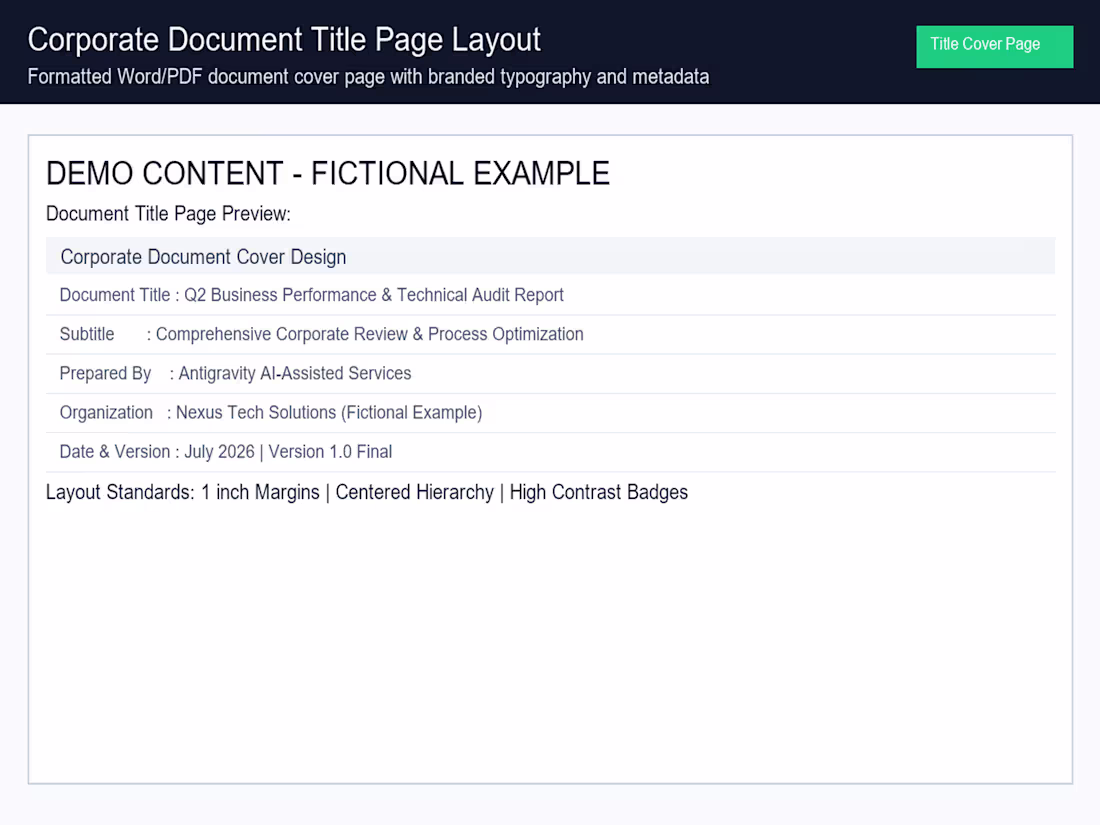Click the Formatted Word/PDF document cover page subtitle

click(368, 76)
